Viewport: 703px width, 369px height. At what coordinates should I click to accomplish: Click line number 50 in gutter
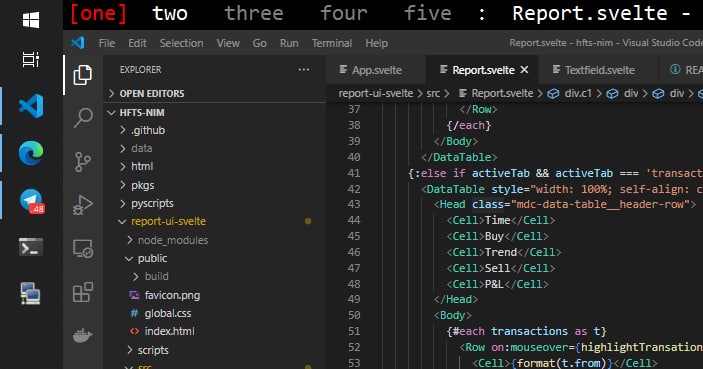pyautogui.click(x=354, y=315)
